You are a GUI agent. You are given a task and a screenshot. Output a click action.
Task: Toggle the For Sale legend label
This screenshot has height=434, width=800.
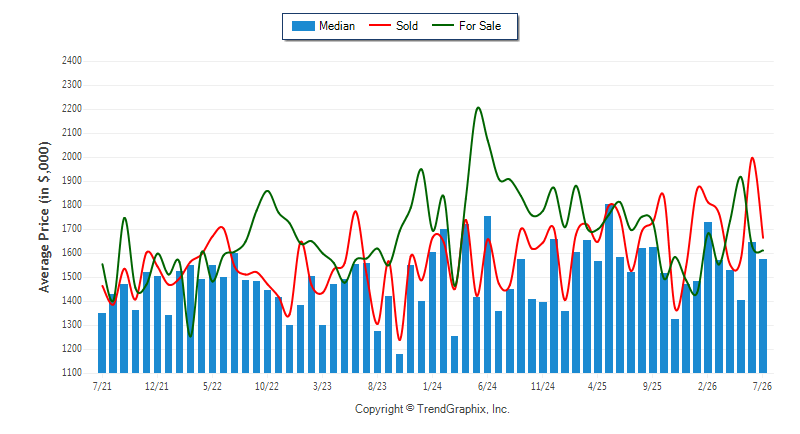pos(480,26)
